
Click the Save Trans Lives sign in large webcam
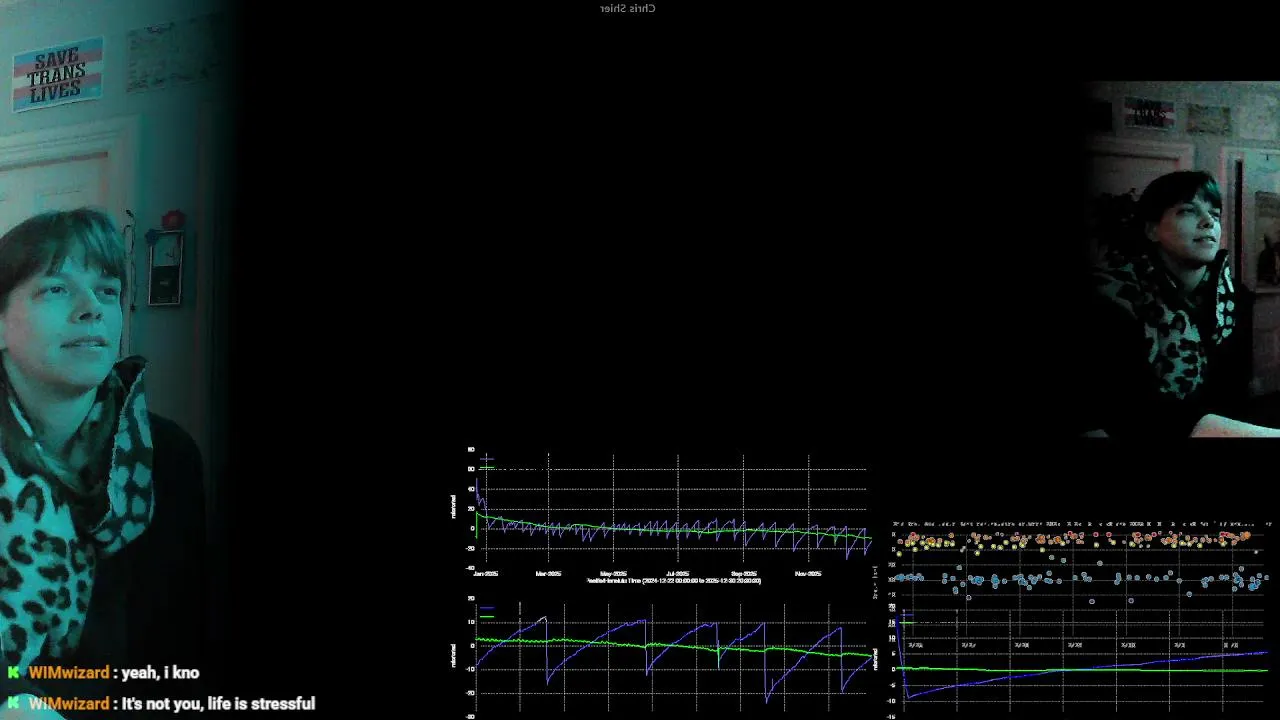click(57, 74)
